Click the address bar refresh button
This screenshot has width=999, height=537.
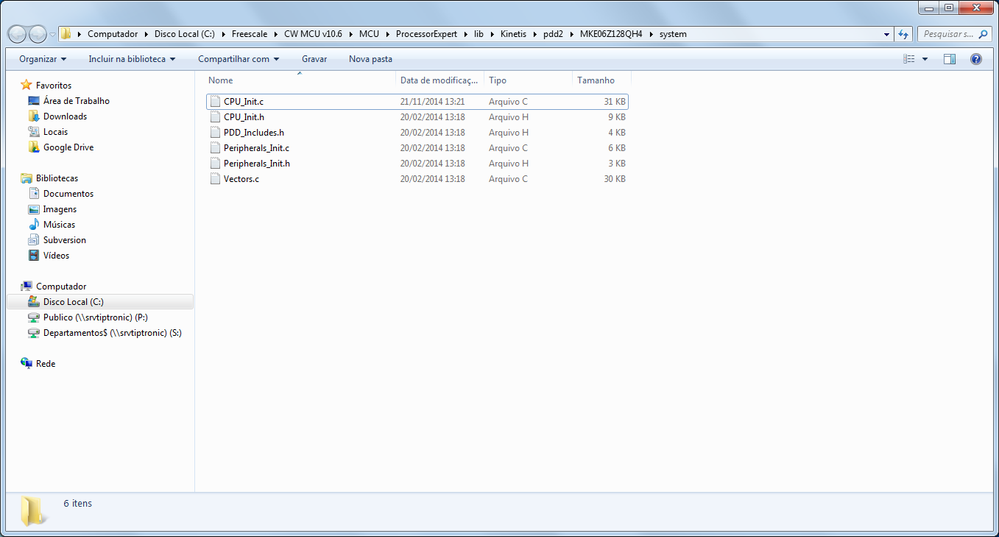click(903, 34)
